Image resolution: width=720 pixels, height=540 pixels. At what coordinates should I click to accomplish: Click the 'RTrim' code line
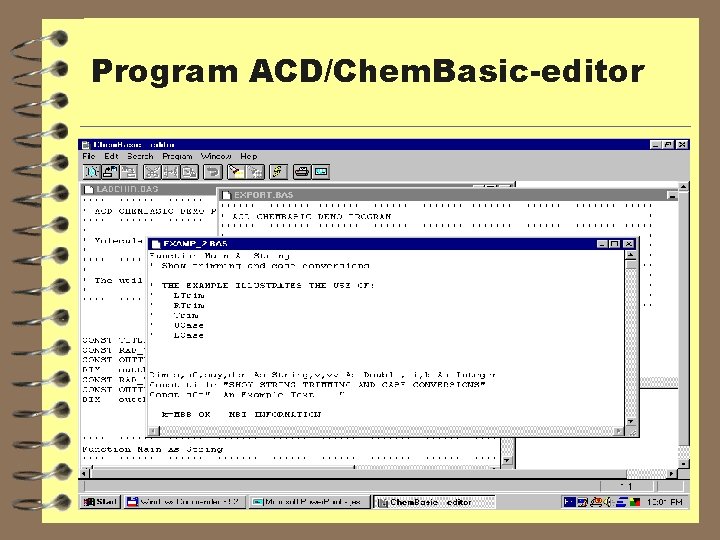(189, 305)
